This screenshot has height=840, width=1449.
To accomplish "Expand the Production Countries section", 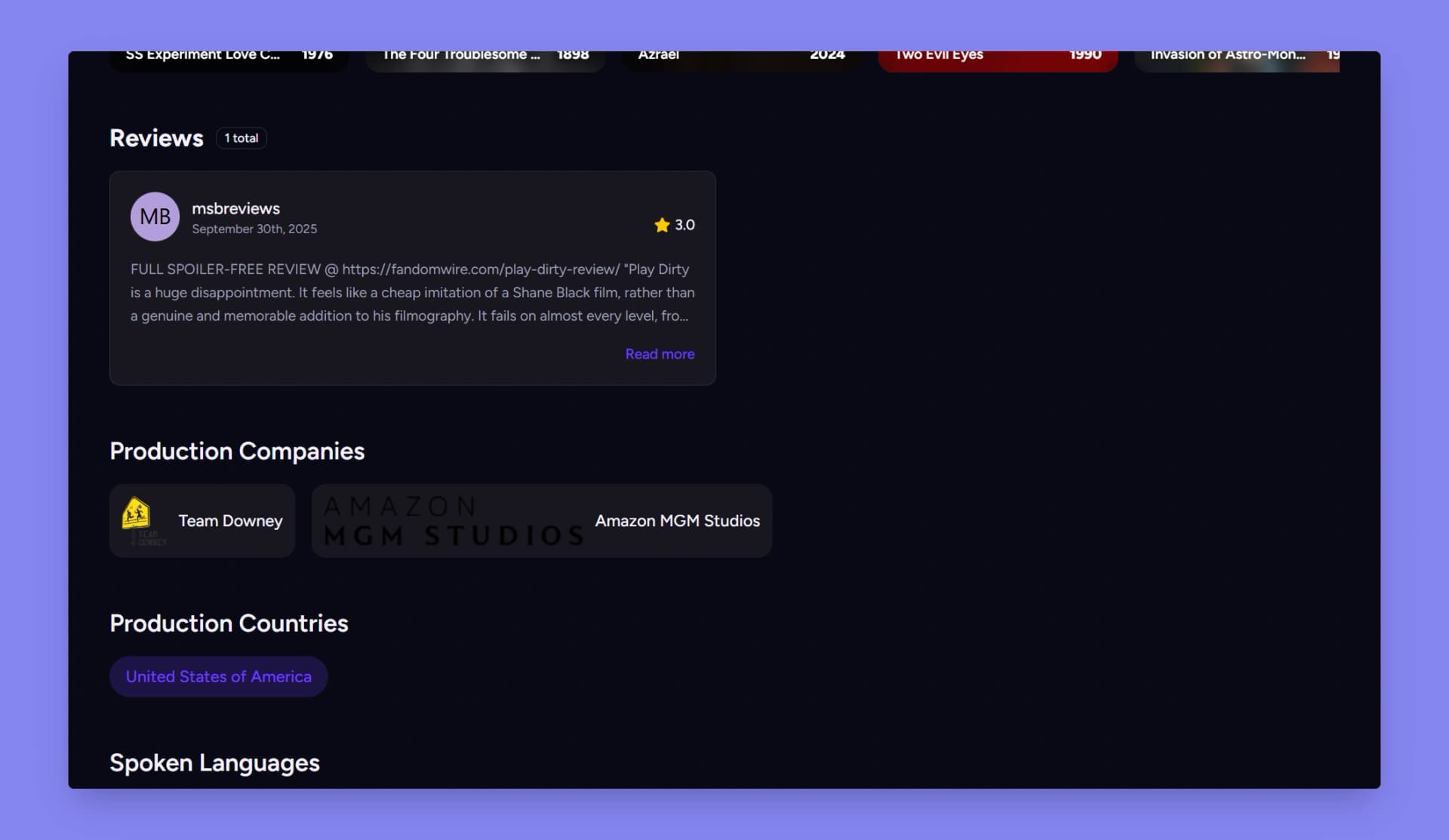I will 229,623.
